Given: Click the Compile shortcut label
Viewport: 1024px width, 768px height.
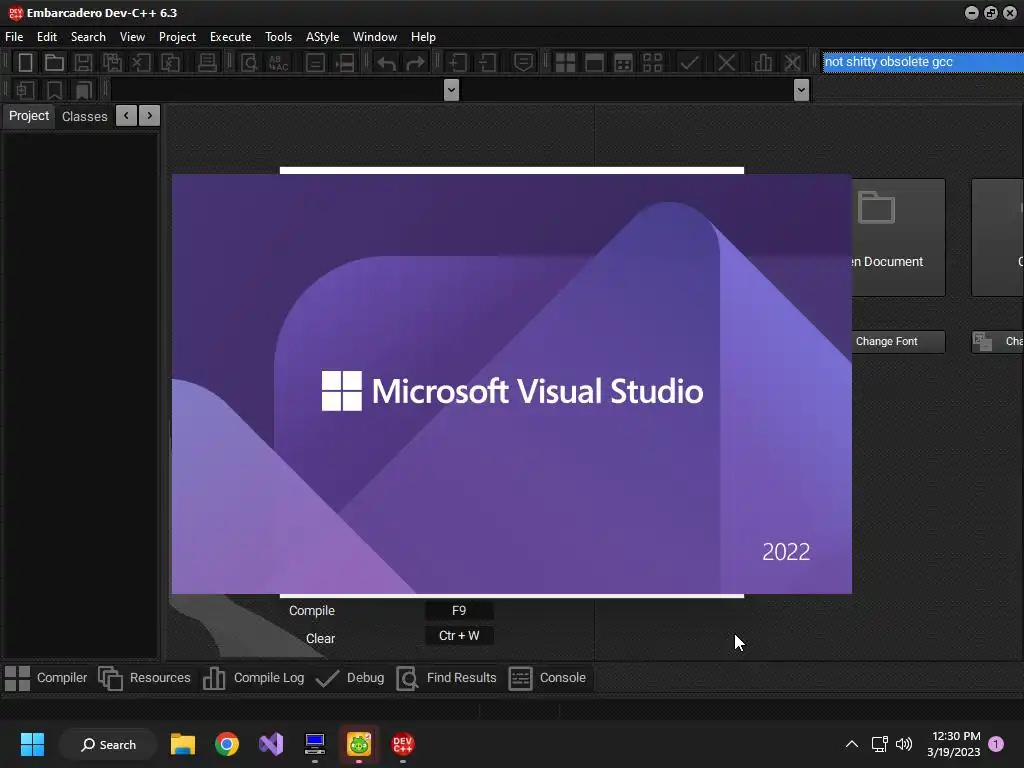Looking at the screenshot, I should 312,611.
